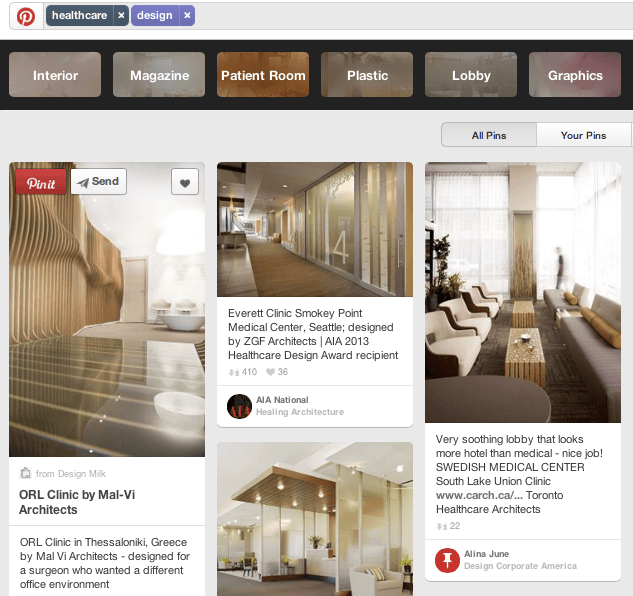Viewport: 633px width, 596px height.
Task: Like the ORL Clinic pin with heart
Action: click(185, 182)
